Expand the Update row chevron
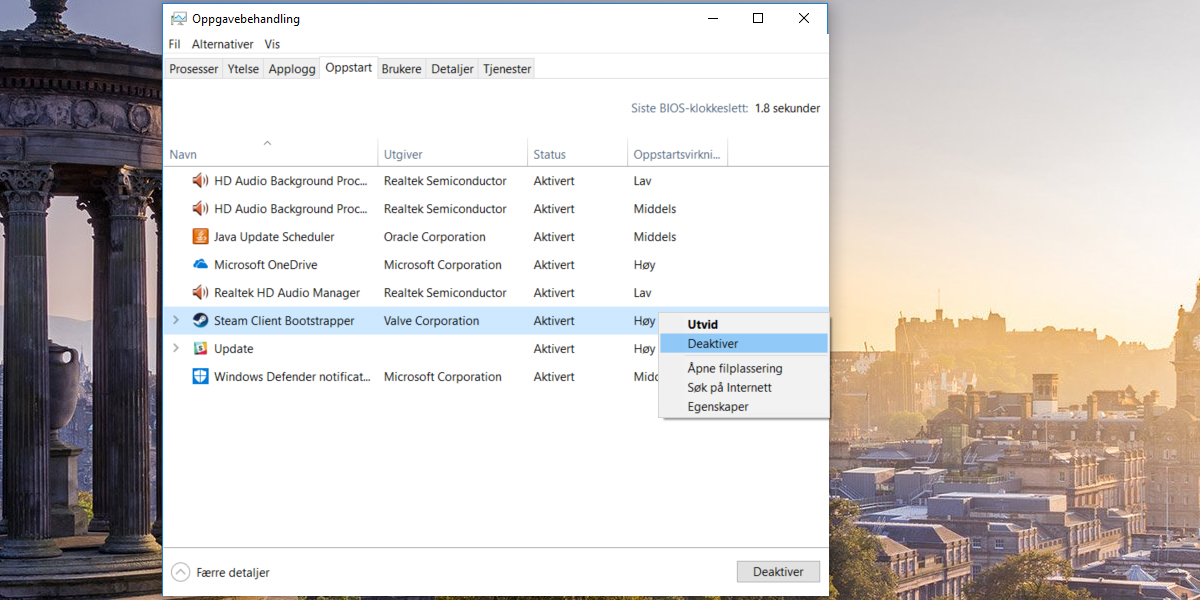Screen dimensions: 1200x600 click(x=176, y=349)
